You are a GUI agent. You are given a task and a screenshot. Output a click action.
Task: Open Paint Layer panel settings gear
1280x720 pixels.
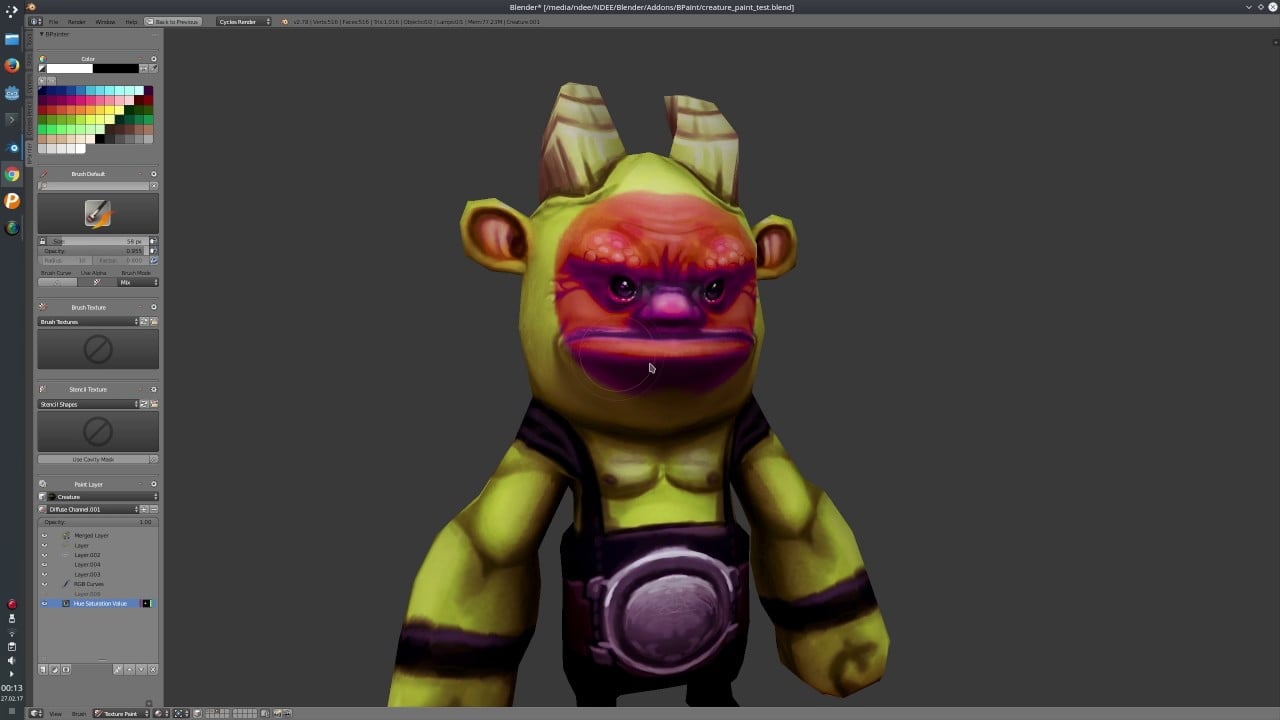tap(153, 484)
